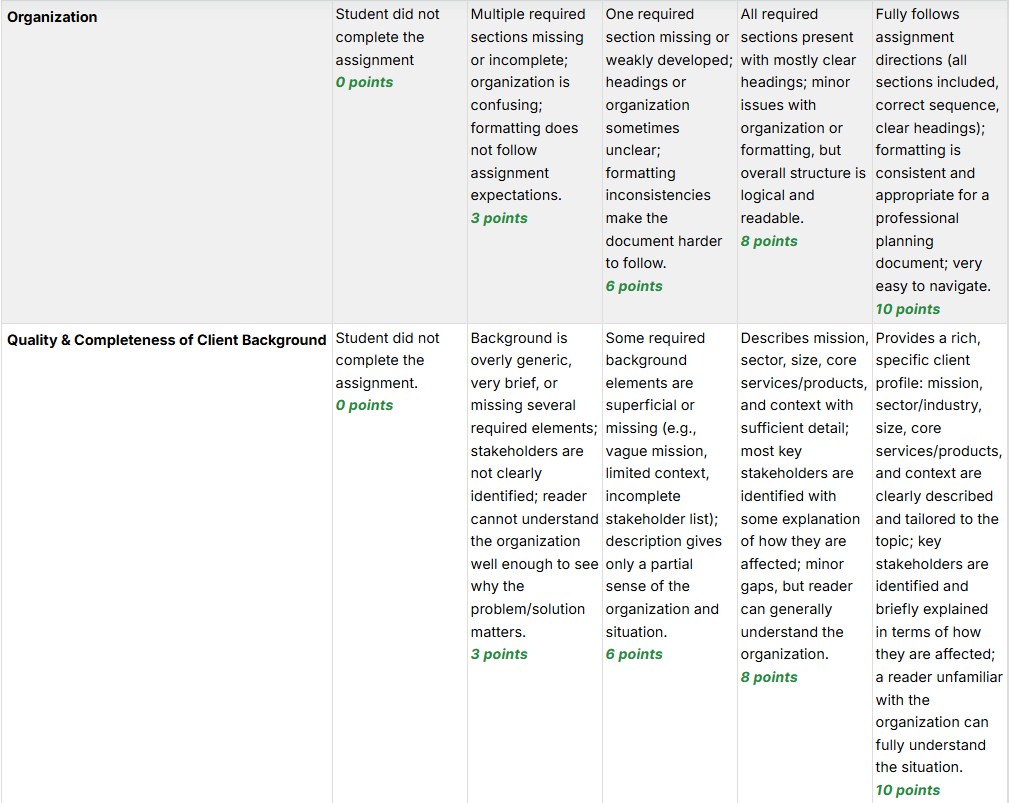
Task: Click the Organization row heading
Action: pyautogui.click(x=52, y=17)
